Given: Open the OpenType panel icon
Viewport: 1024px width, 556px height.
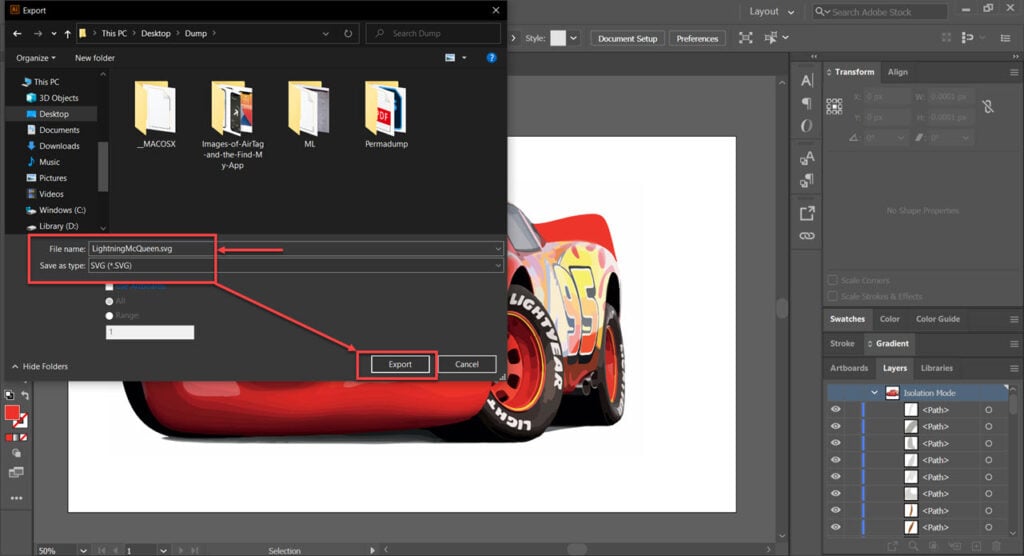Looking at the screenshot, I should [x=807, y=125].
